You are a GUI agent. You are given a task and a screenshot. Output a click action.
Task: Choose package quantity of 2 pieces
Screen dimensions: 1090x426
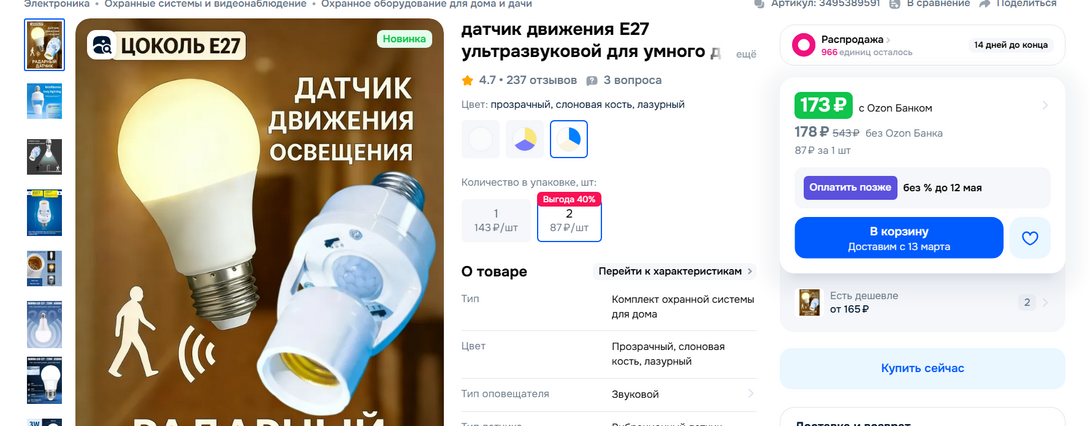point(569,220)
